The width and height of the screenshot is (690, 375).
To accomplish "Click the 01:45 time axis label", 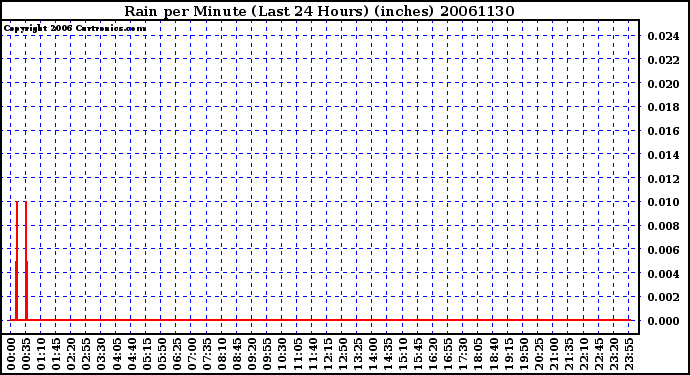I will pyautogui.click(x=56, y=354).
